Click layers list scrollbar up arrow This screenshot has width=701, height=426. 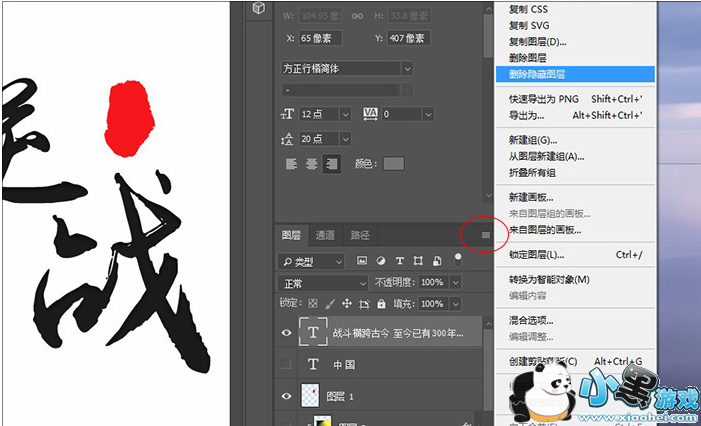488,324
